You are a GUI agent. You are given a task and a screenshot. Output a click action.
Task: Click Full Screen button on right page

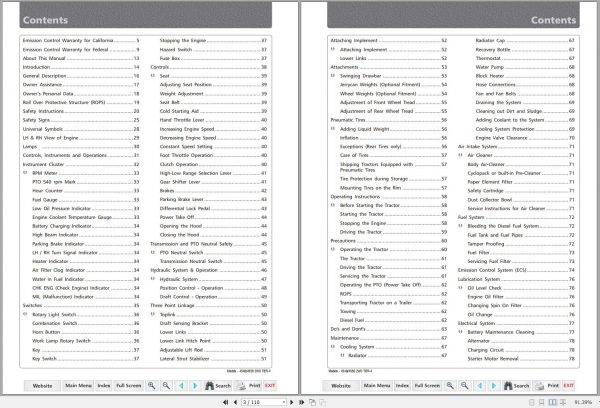tap(427, 385)
